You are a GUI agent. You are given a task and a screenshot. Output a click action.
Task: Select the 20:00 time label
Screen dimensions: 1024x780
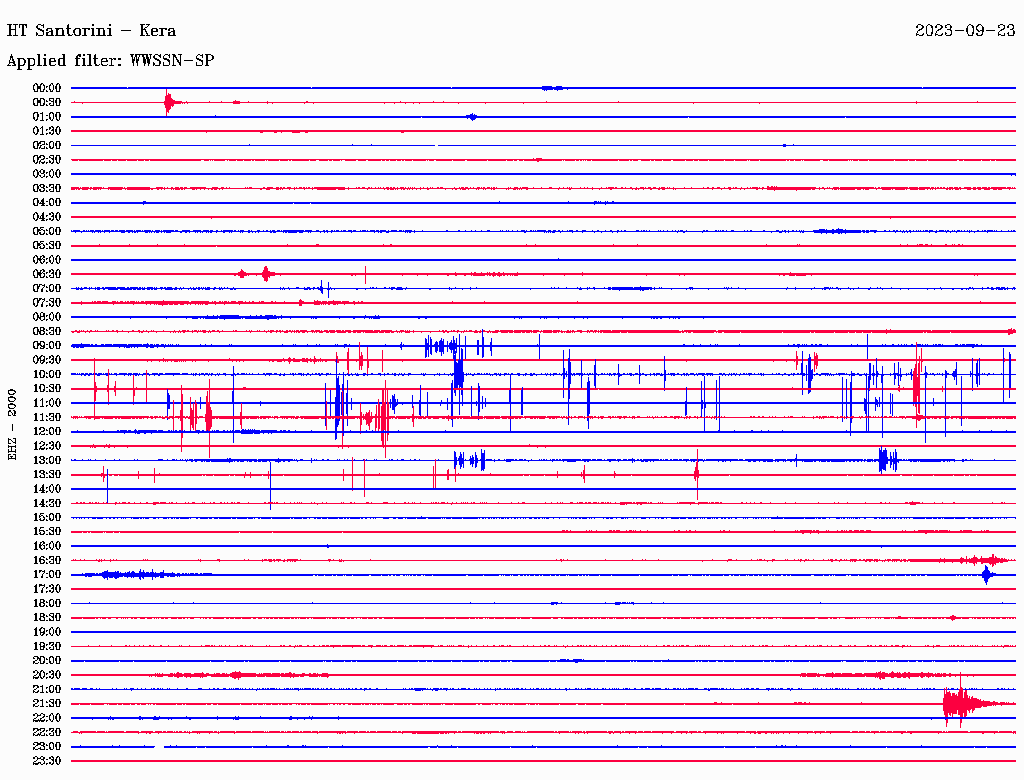[47, 660]
